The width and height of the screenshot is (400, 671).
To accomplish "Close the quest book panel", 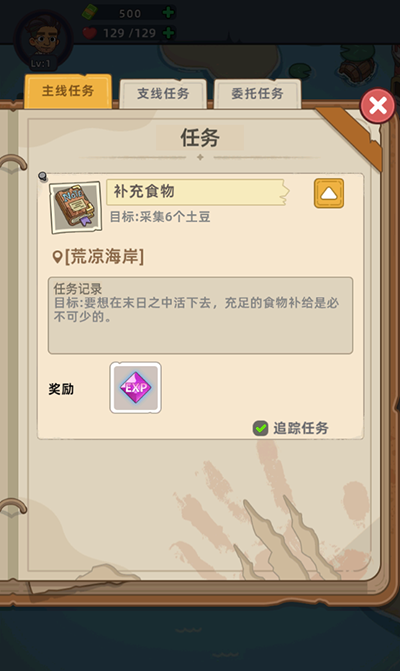I will point(377,106).
